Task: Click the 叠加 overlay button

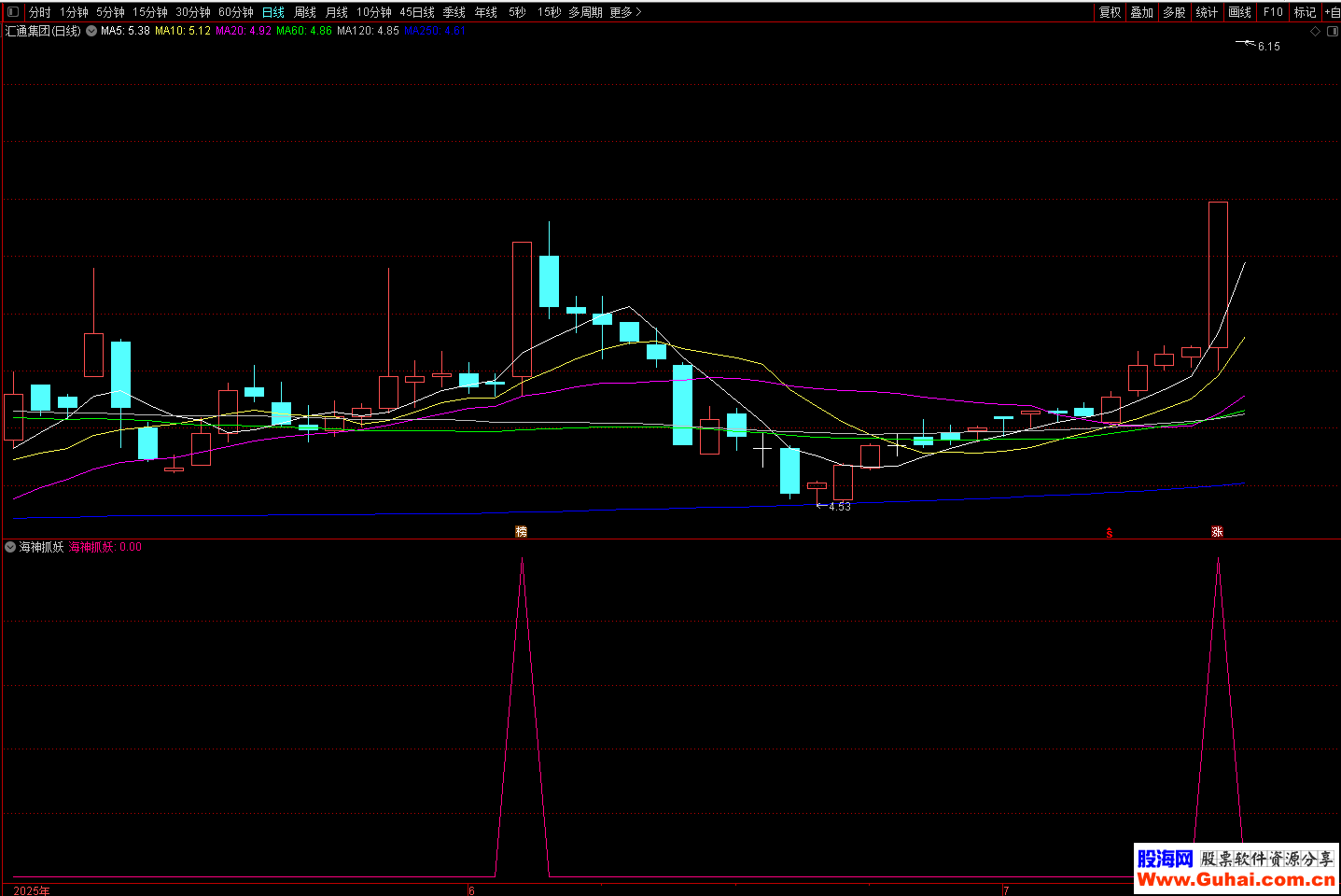Action: click(1142, 12)
